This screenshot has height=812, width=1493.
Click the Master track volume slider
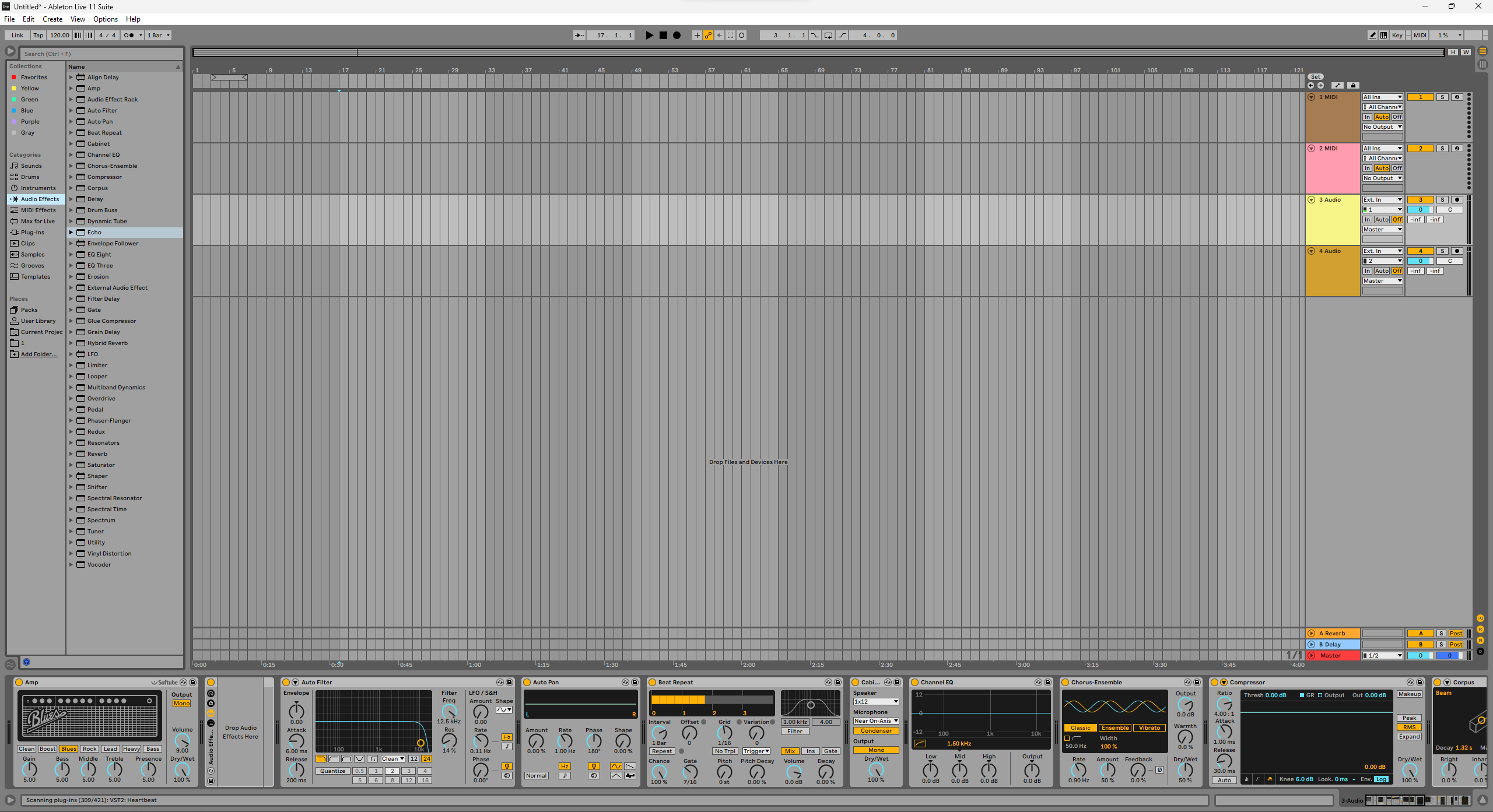coord(1420,655)
